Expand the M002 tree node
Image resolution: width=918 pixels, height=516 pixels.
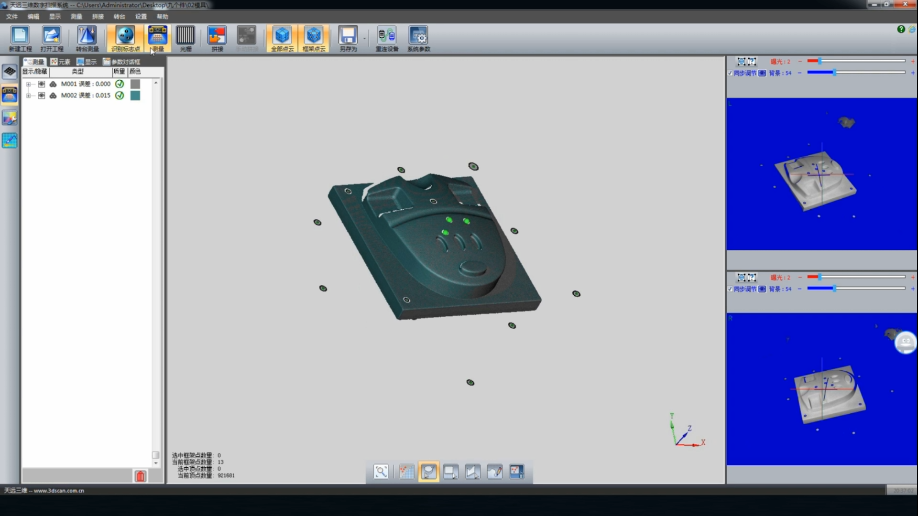(x=28, y=96)
